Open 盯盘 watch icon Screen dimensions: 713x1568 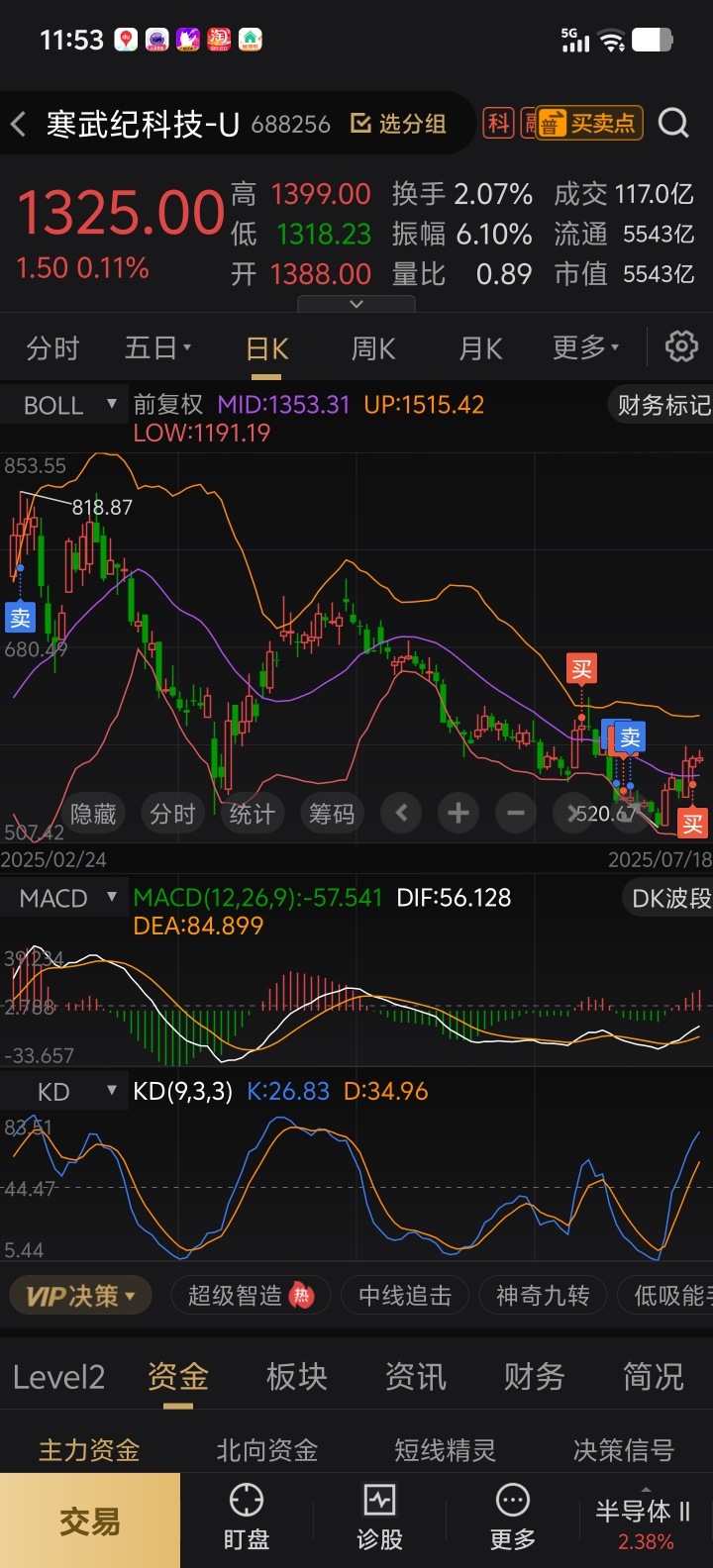[x=247, y=1519]
